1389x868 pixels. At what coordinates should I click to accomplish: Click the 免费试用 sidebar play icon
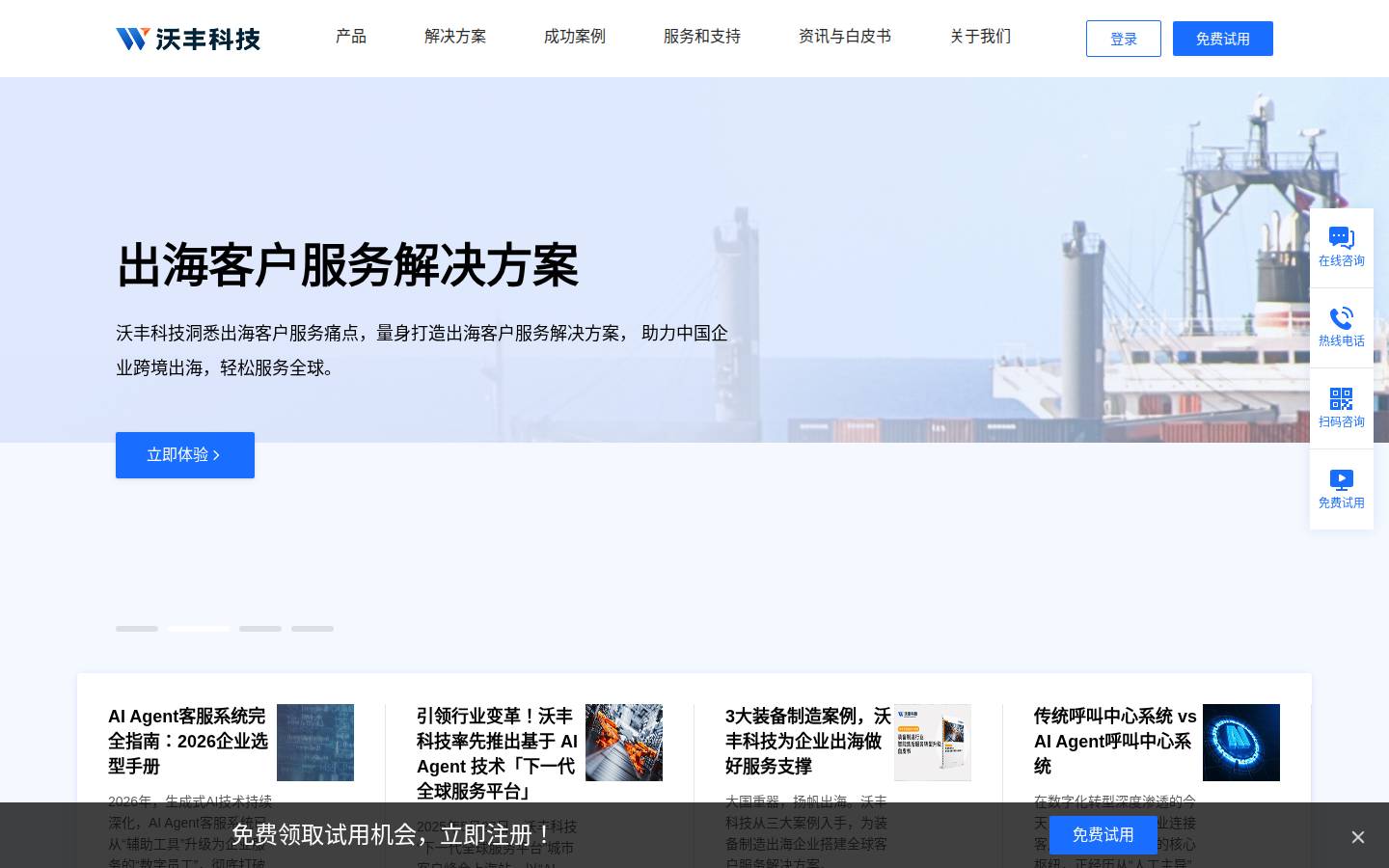1341,480
